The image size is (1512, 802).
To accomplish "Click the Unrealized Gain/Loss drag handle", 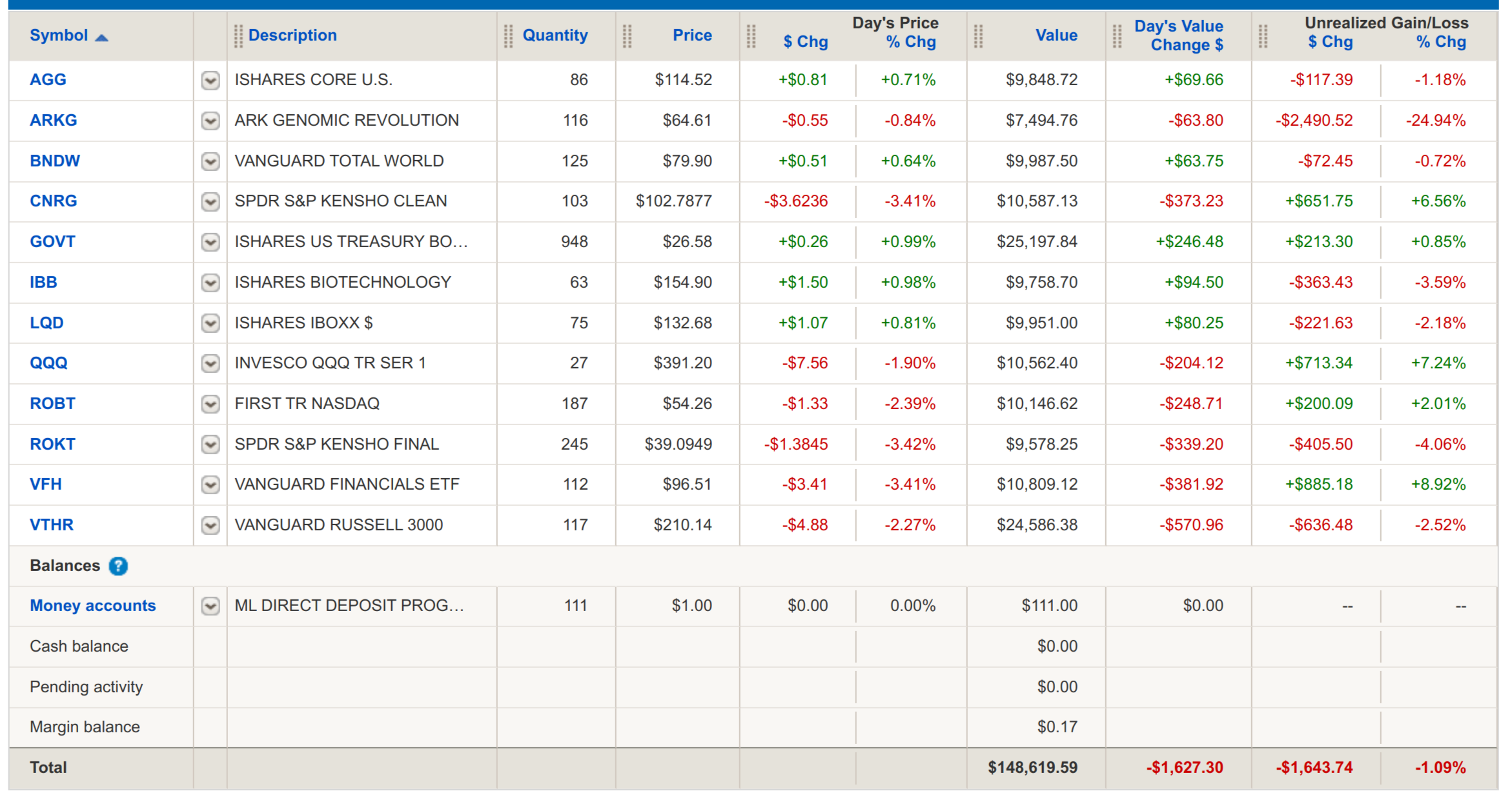I will click(x=1263, y=36).
